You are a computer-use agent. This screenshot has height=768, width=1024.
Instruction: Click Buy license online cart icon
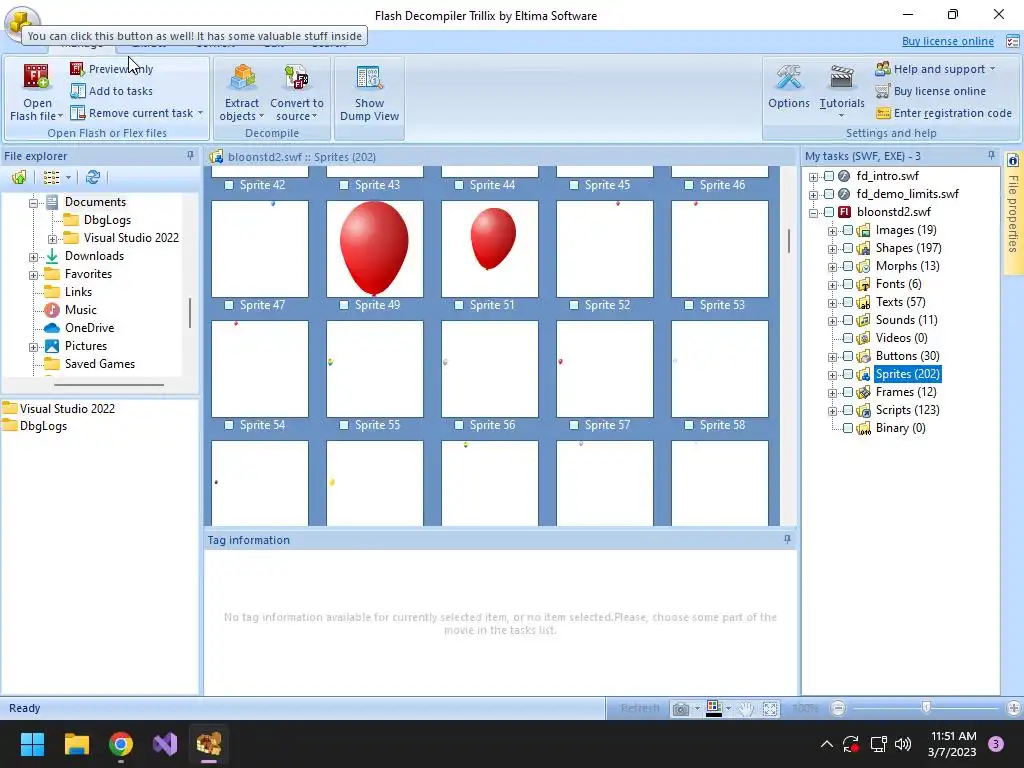[x=883, y=91]
